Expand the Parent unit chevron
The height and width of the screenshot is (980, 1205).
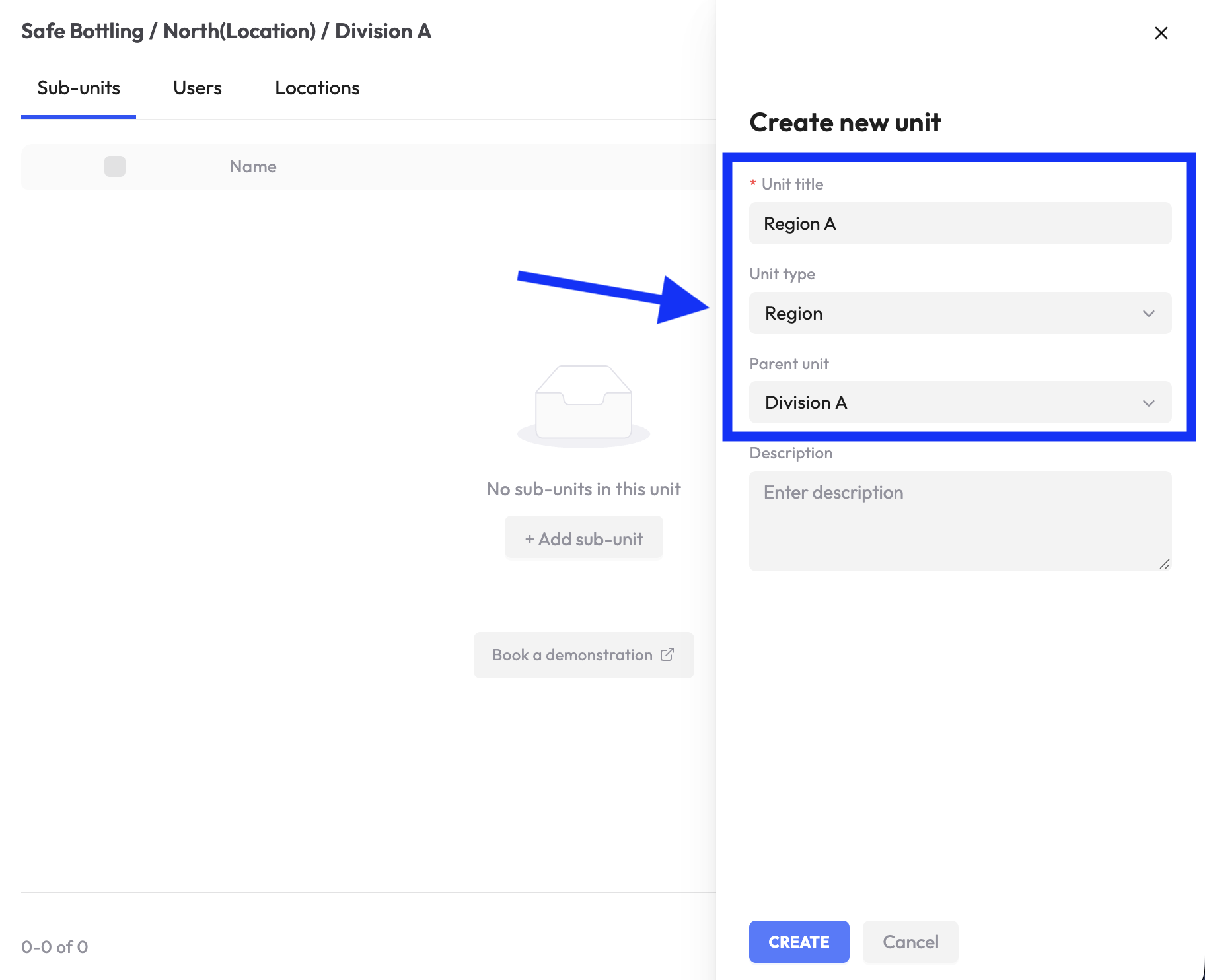tap(1148, 403)
